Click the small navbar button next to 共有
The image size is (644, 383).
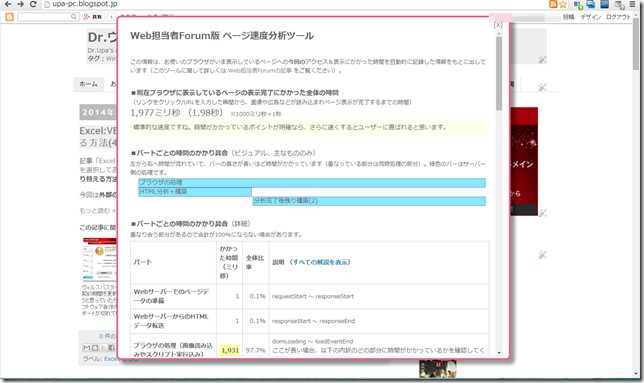111,17
